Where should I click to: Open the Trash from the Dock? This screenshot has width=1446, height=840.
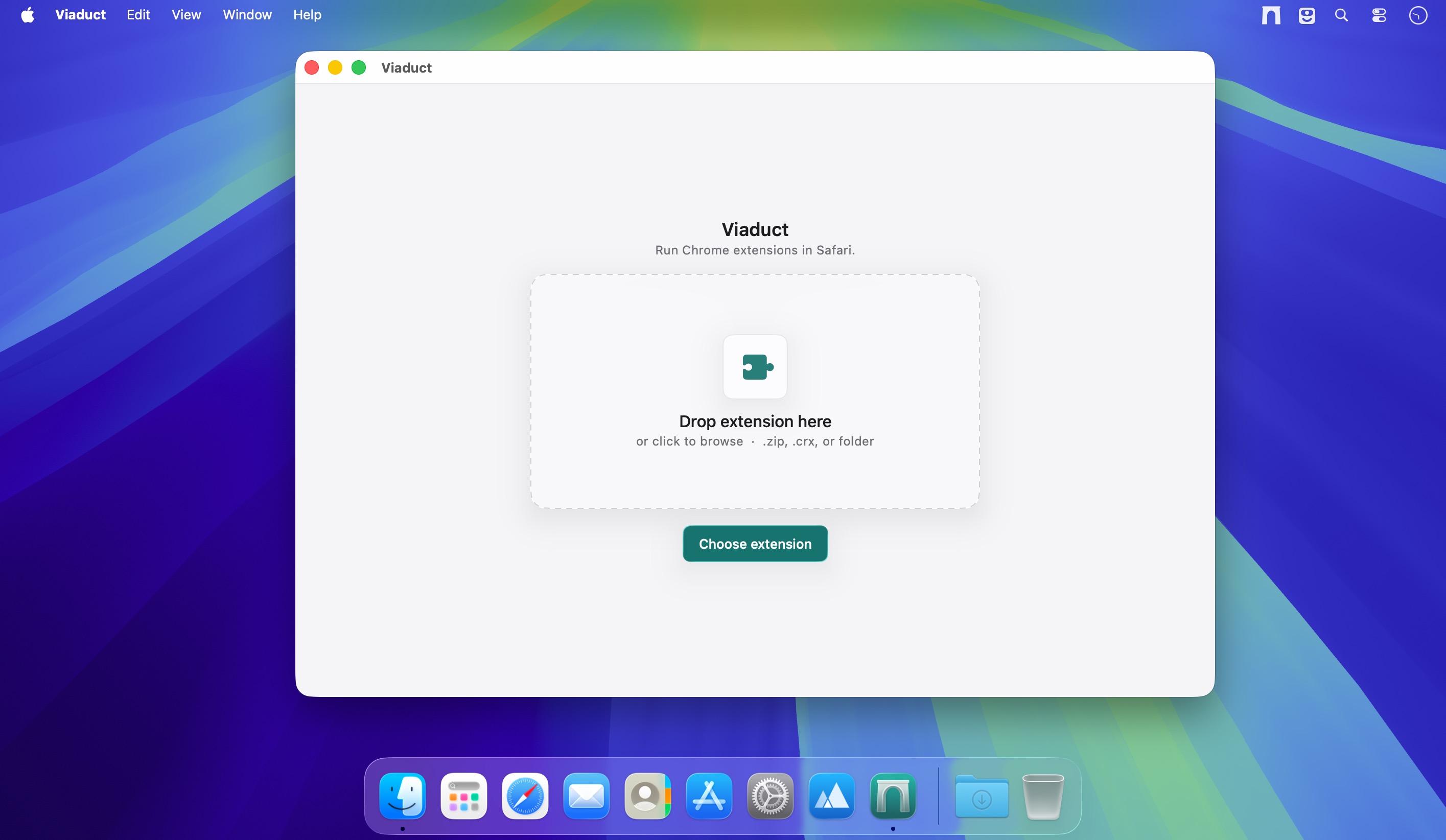tap(1043, 796)
